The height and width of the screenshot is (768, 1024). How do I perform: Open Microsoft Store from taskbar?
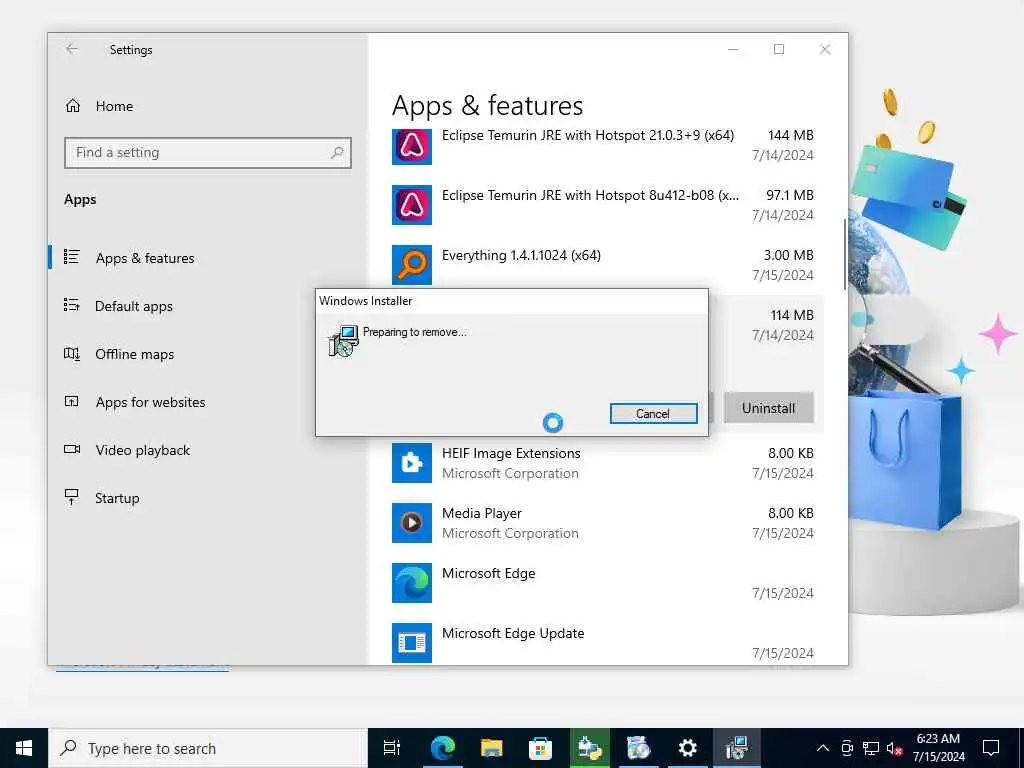pos(540,748)
